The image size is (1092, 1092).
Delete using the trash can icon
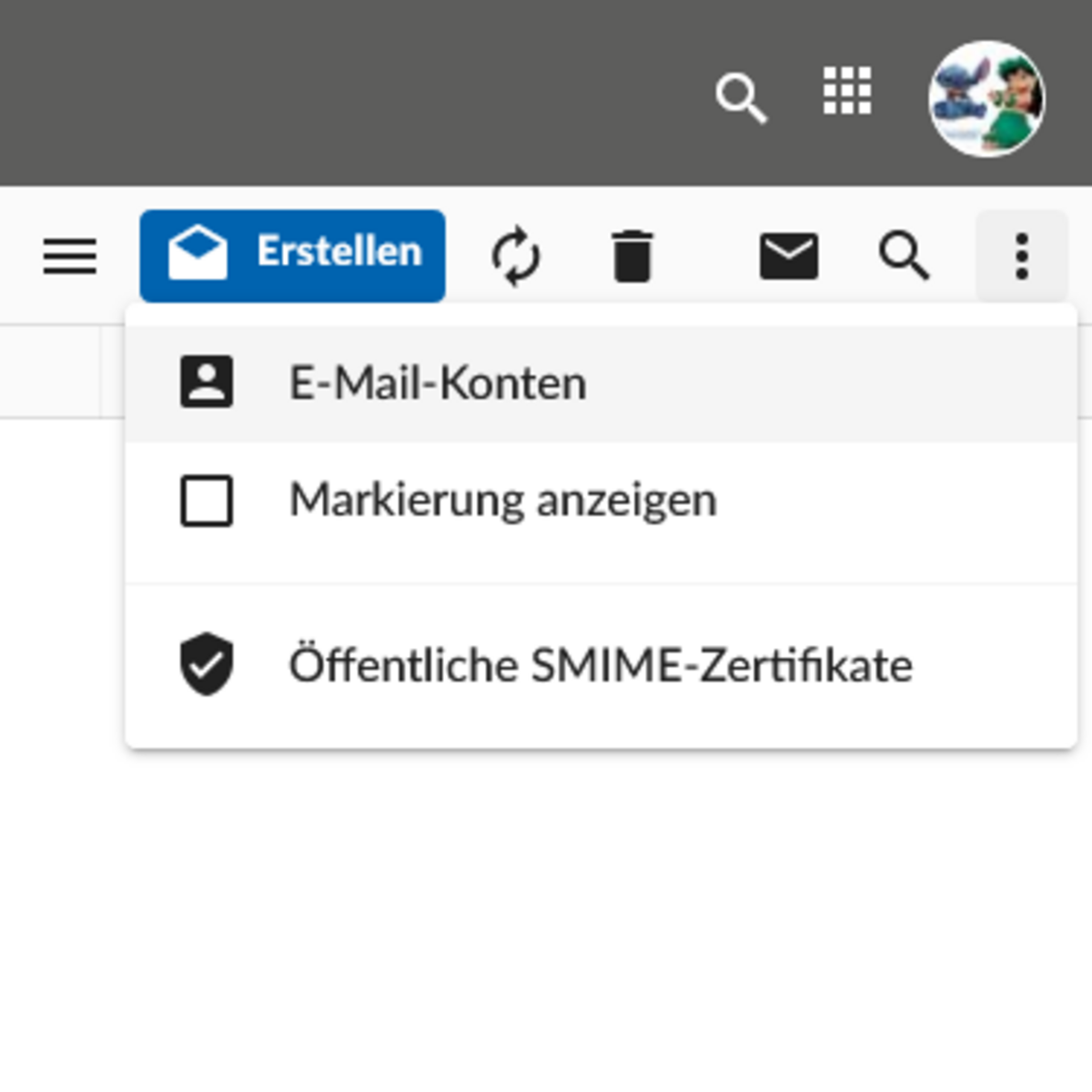[x=632, y=256]
